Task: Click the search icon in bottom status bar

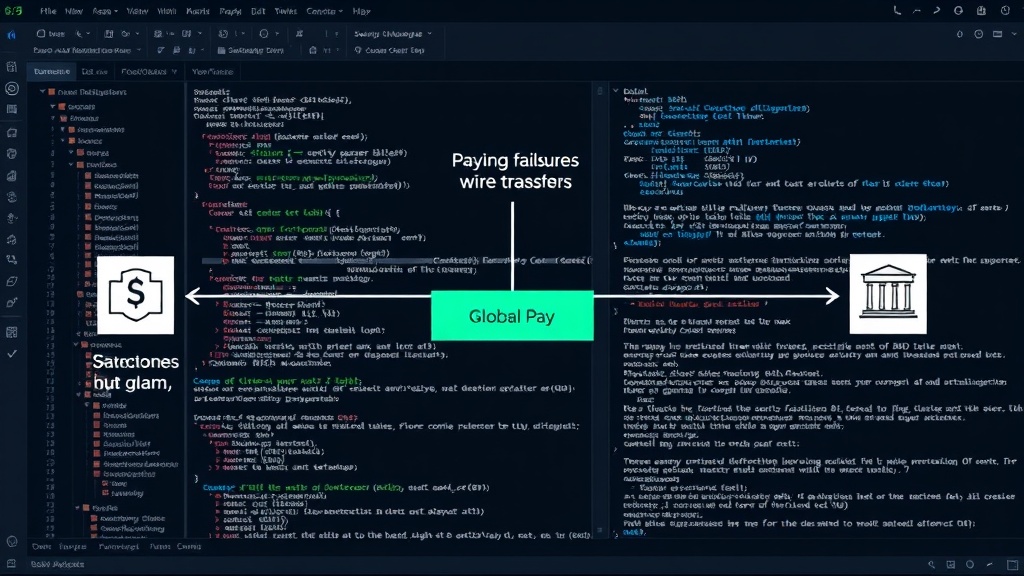Action: [931, 564]
